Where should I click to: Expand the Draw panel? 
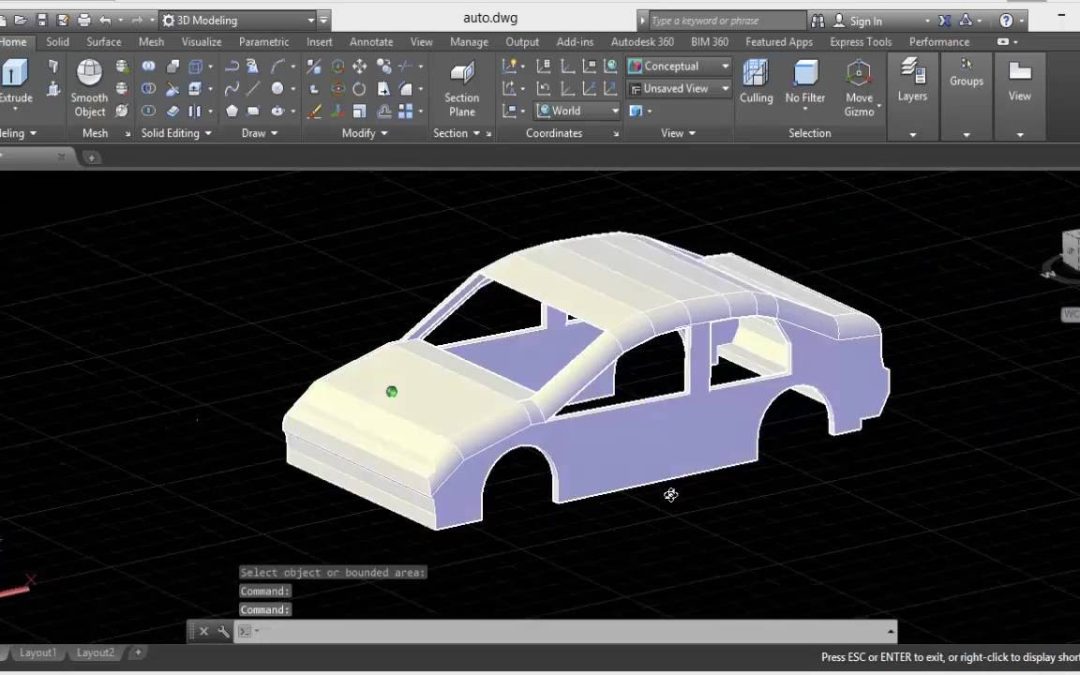pyautogui.click(x=260, y=133)
